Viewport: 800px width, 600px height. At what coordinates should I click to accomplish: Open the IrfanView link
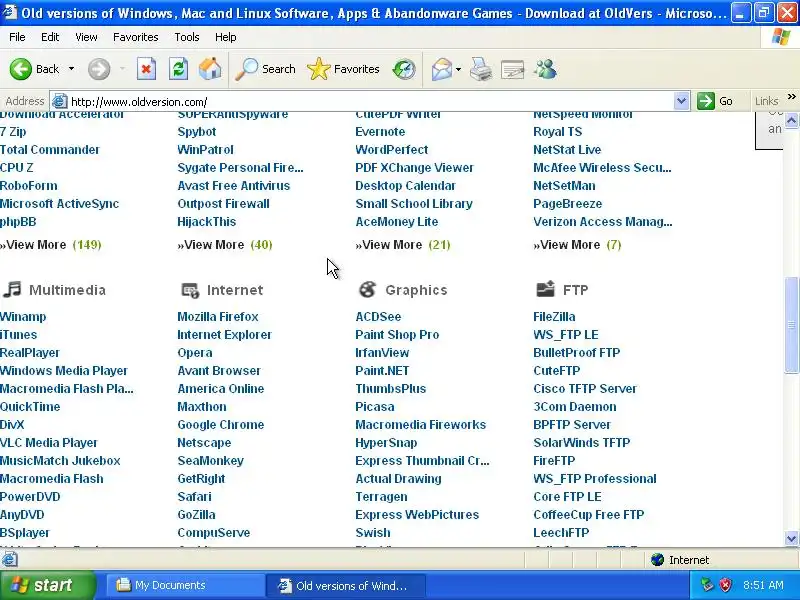tap(382, 353)
